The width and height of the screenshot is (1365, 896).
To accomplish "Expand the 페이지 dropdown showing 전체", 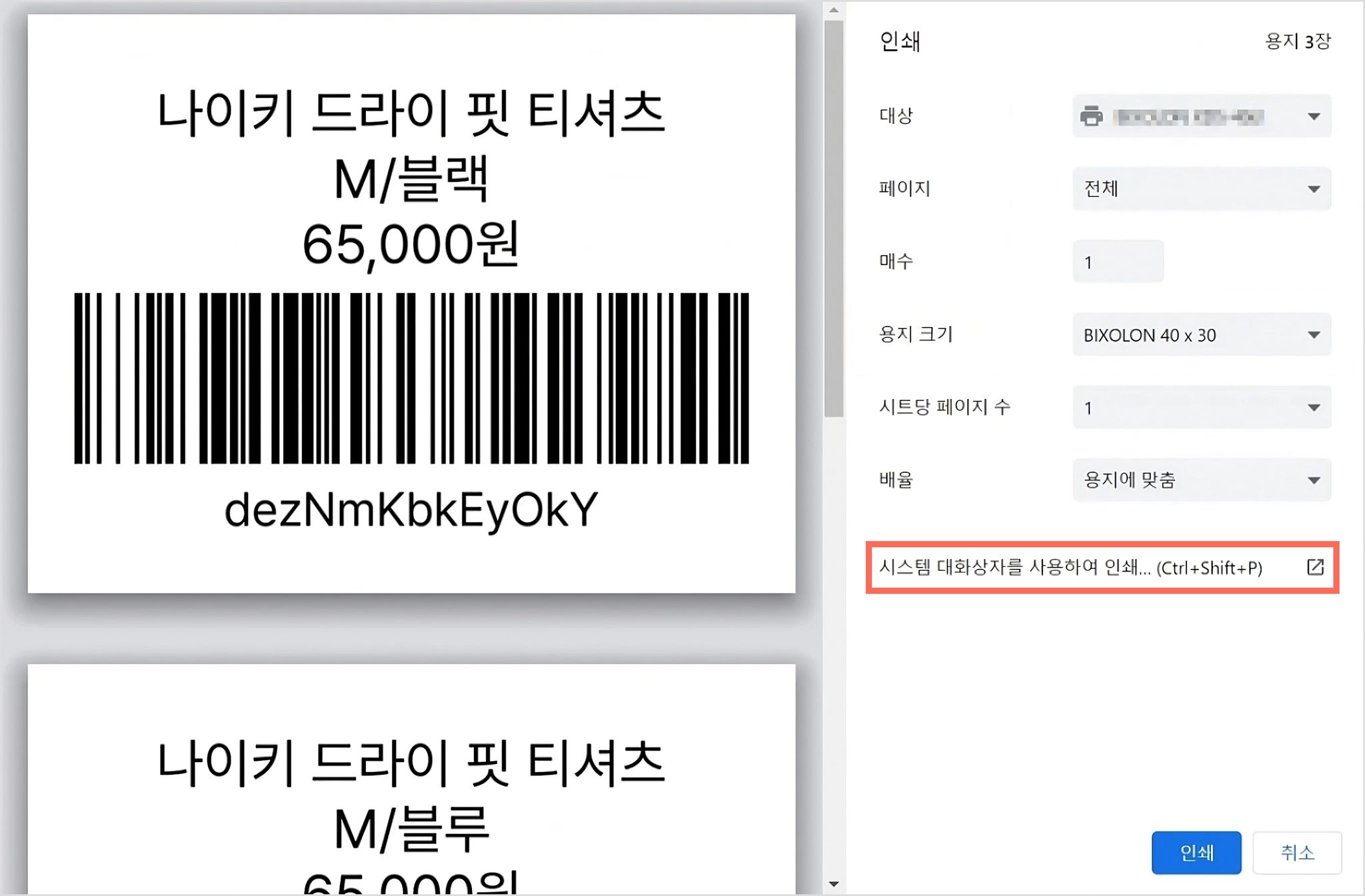I will tap(1202, 189).
